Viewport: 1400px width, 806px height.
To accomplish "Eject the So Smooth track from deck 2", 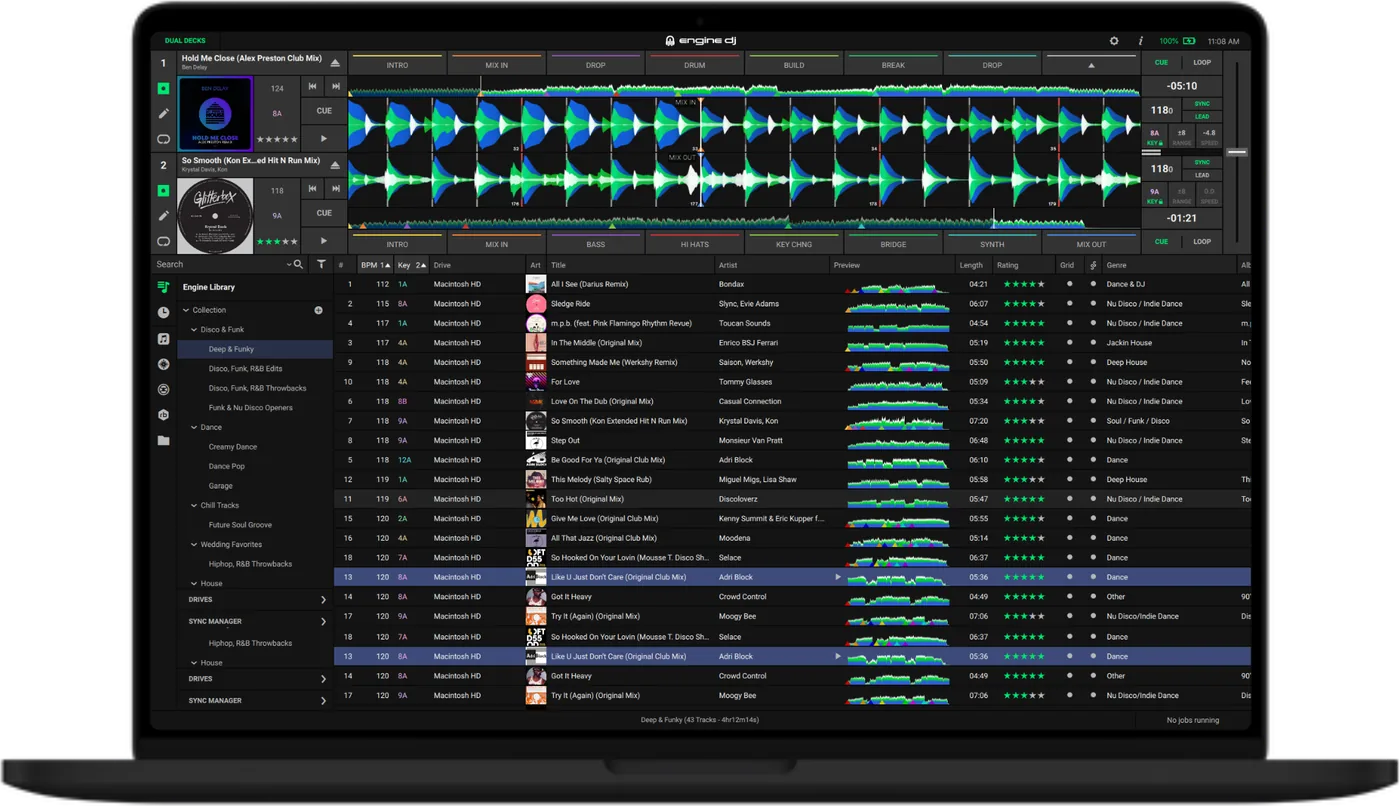I will point(335,165).
